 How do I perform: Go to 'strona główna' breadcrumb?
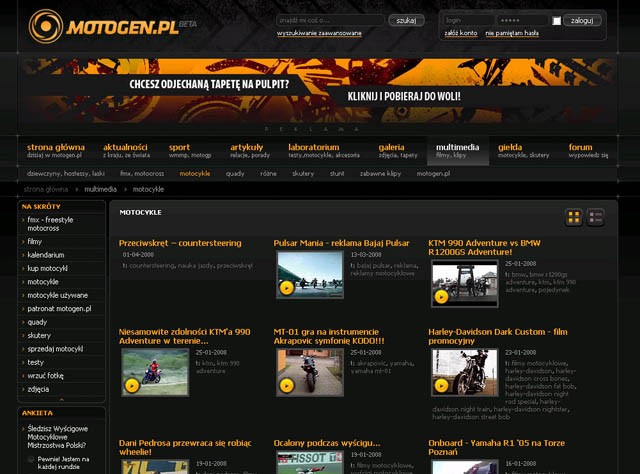click(x=46, y=189)
